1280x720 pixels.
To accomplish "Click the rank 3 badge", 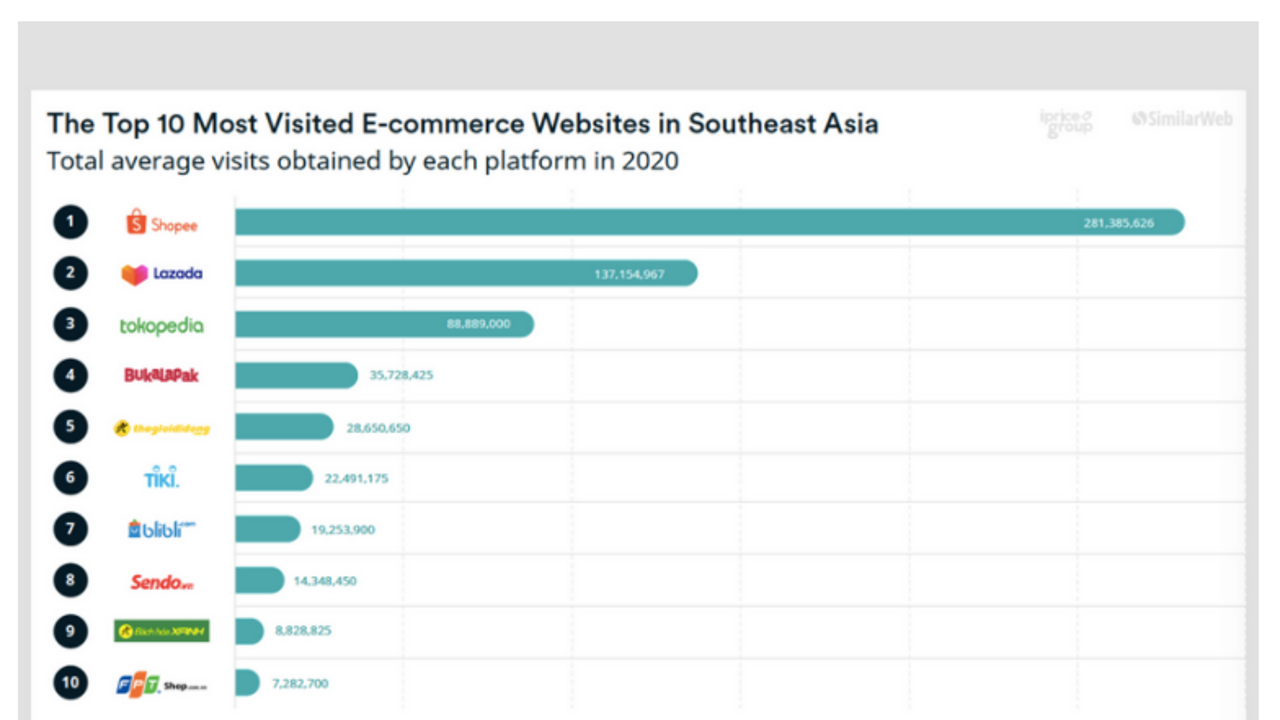I will point(70,324).
